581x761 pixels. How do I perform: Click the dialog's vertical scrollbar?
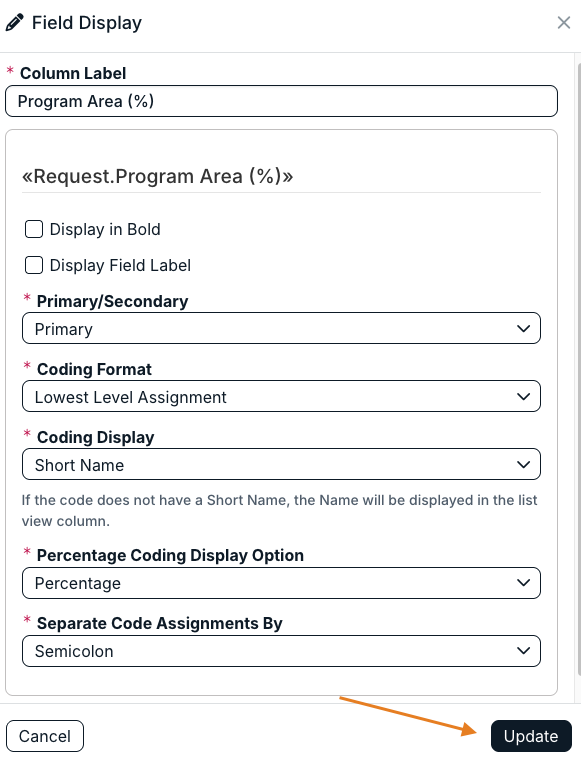click(579, 369)
